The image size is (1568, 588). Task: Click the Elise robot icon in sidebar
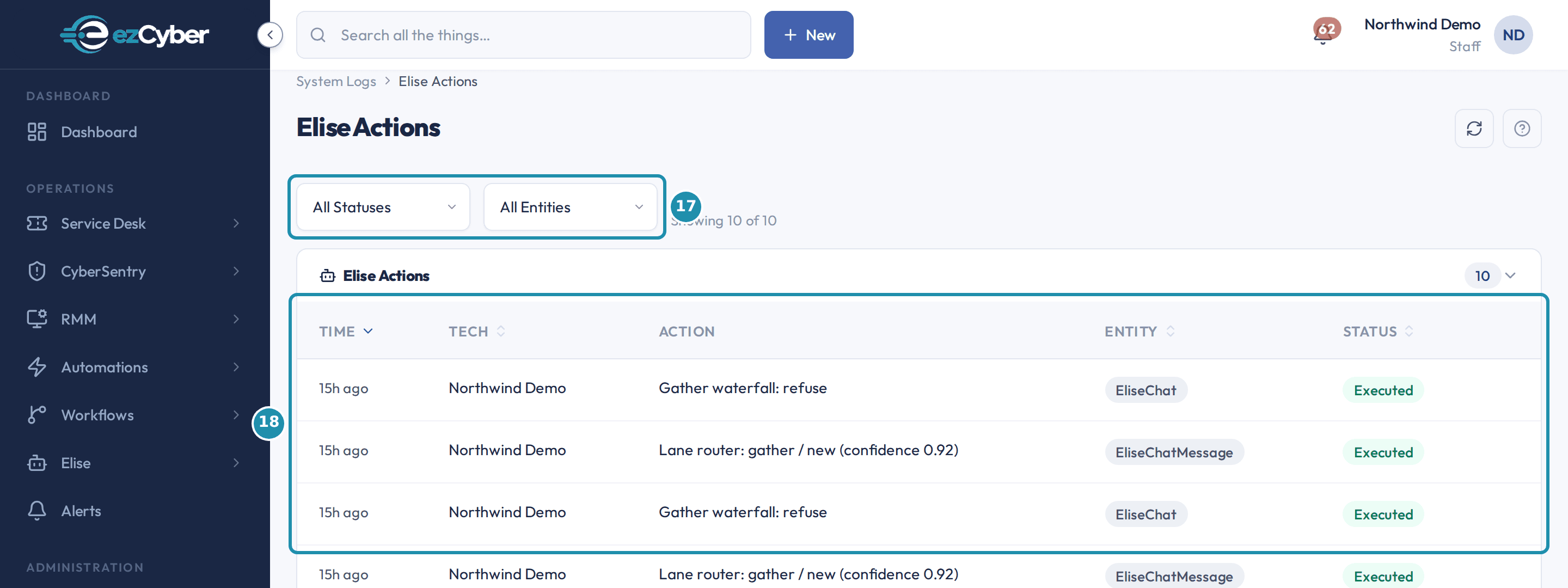tap(36, 463)
